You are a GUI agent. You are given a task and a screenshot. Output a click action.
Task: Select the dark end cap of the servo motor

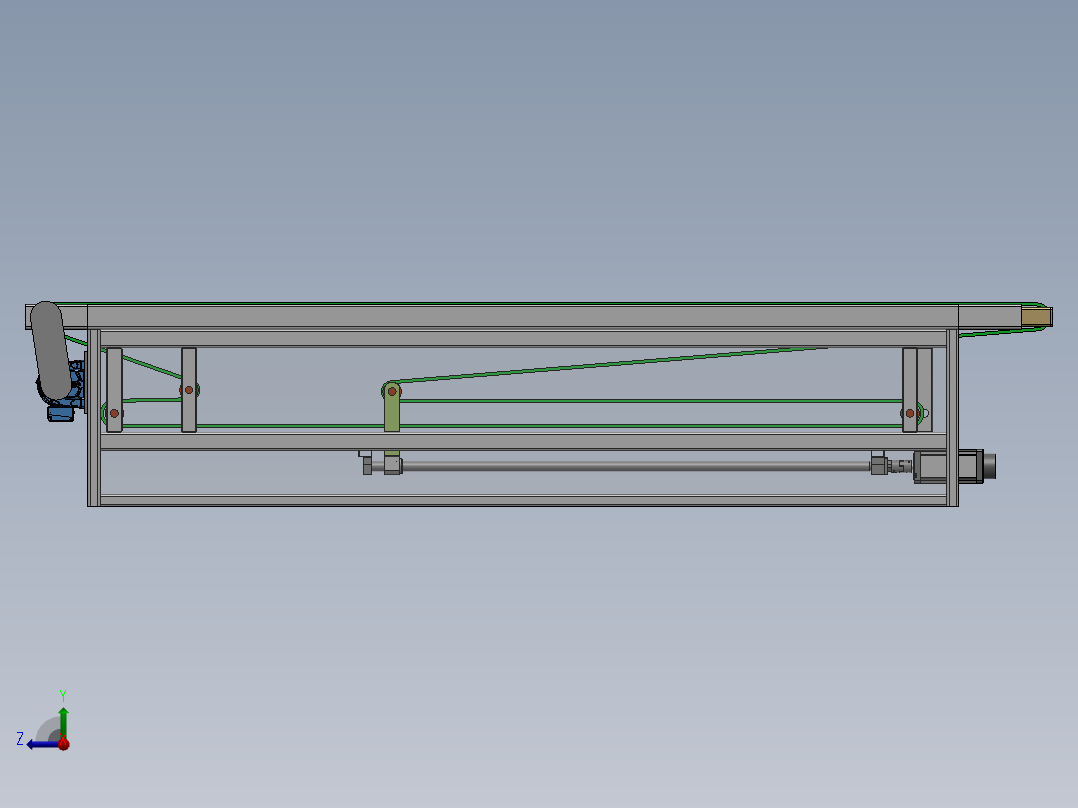989,466
